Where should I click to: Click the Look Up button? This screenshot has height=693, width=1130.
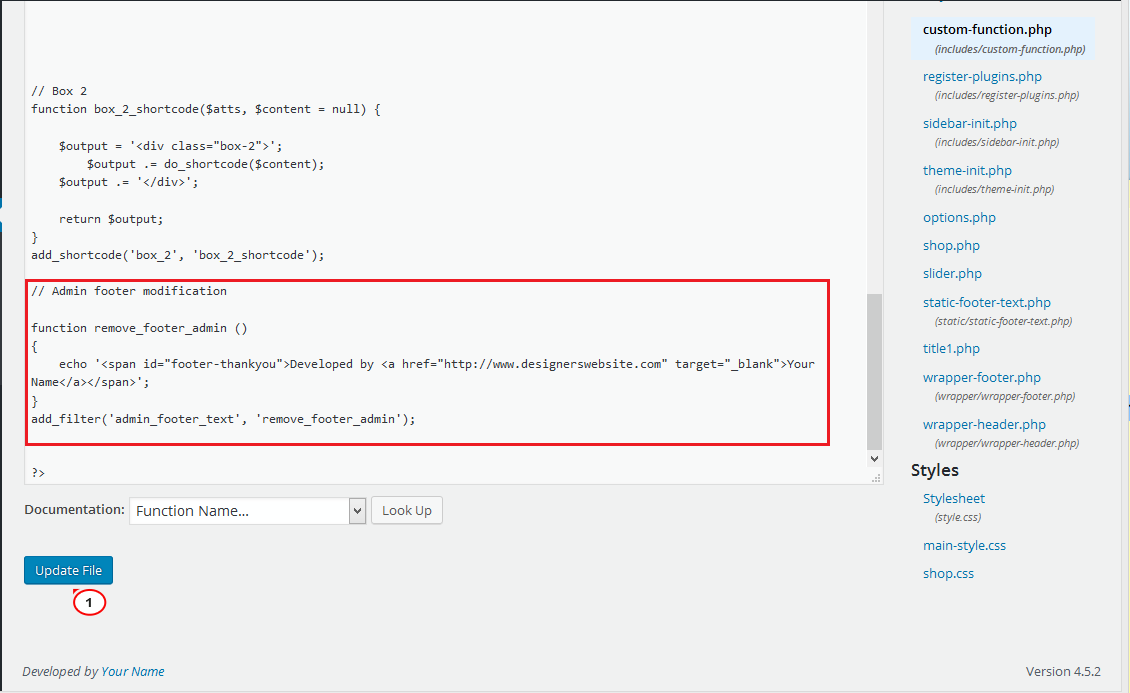(406, 511)
